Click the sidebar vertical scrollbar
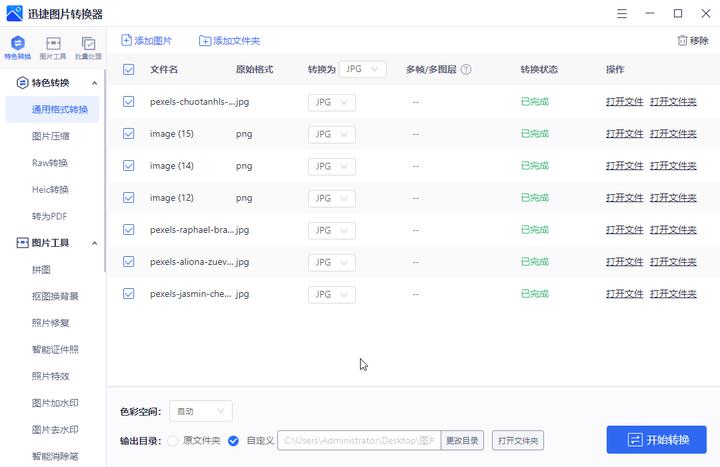 (105, 171)
